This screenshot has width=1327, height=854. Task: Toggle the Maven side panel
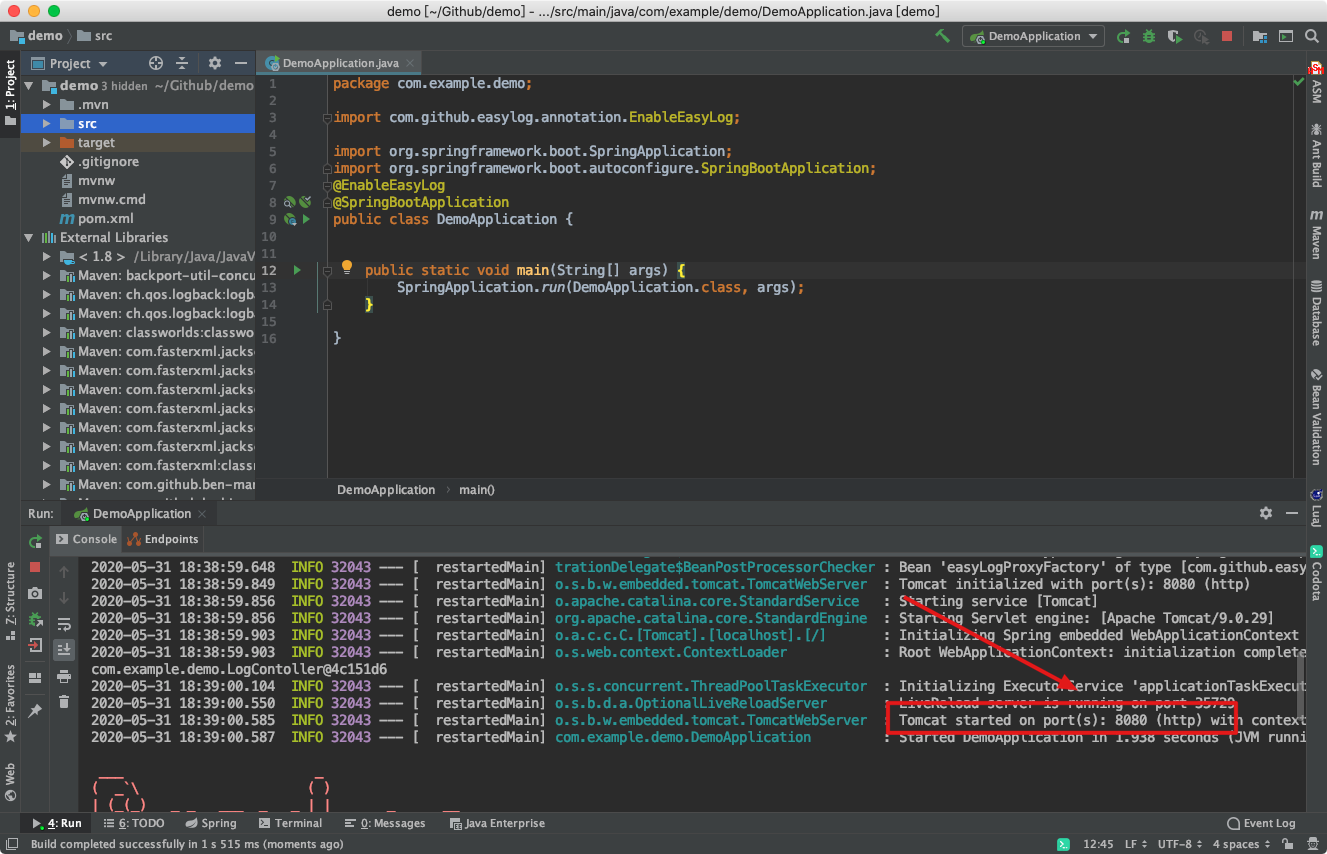[x=1316, y=235]
